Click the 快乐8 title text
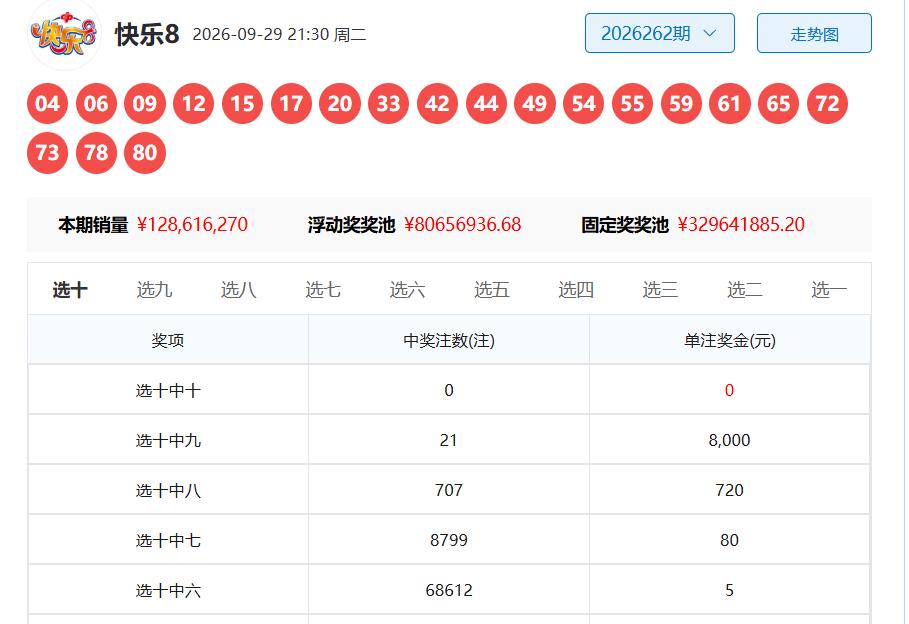 click(x=147, y=34)
